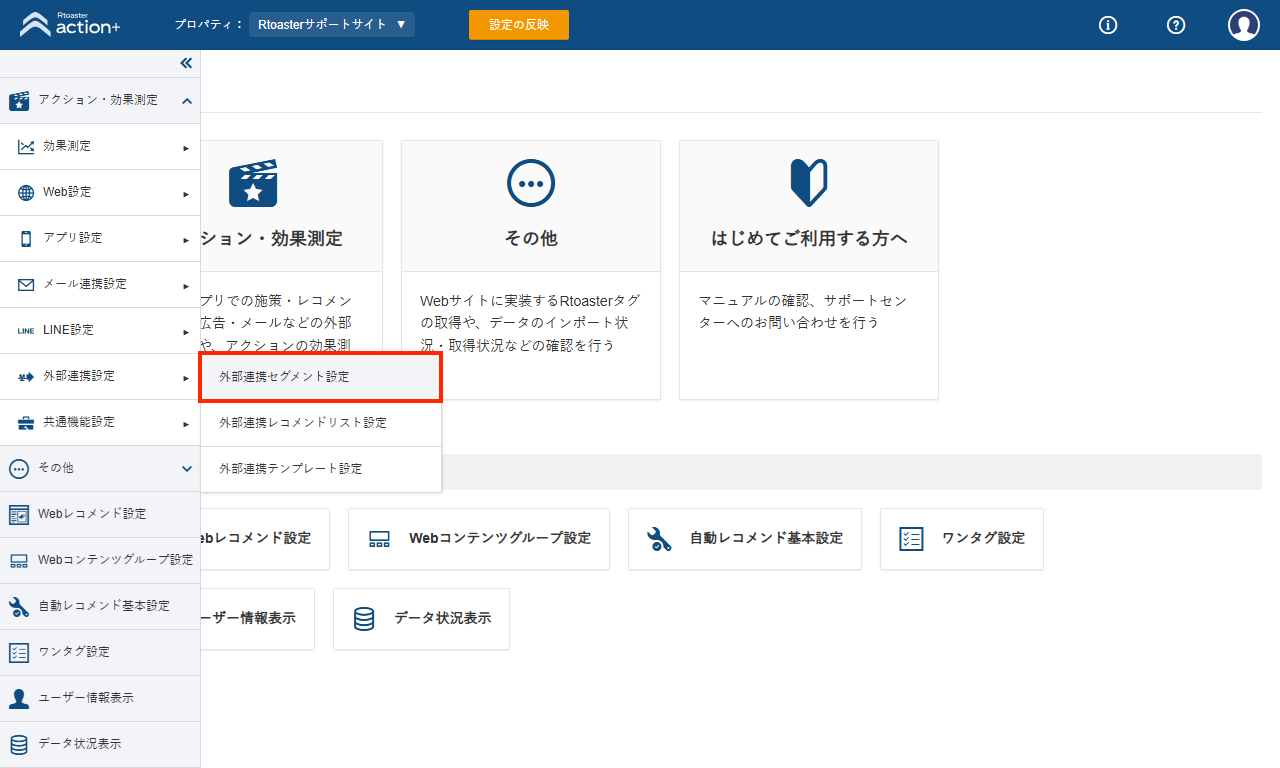The height and width of the screenshot is (768, 1280).
Task: Click the 設定の反映 orange button
Action: click(x=519, y=25)
